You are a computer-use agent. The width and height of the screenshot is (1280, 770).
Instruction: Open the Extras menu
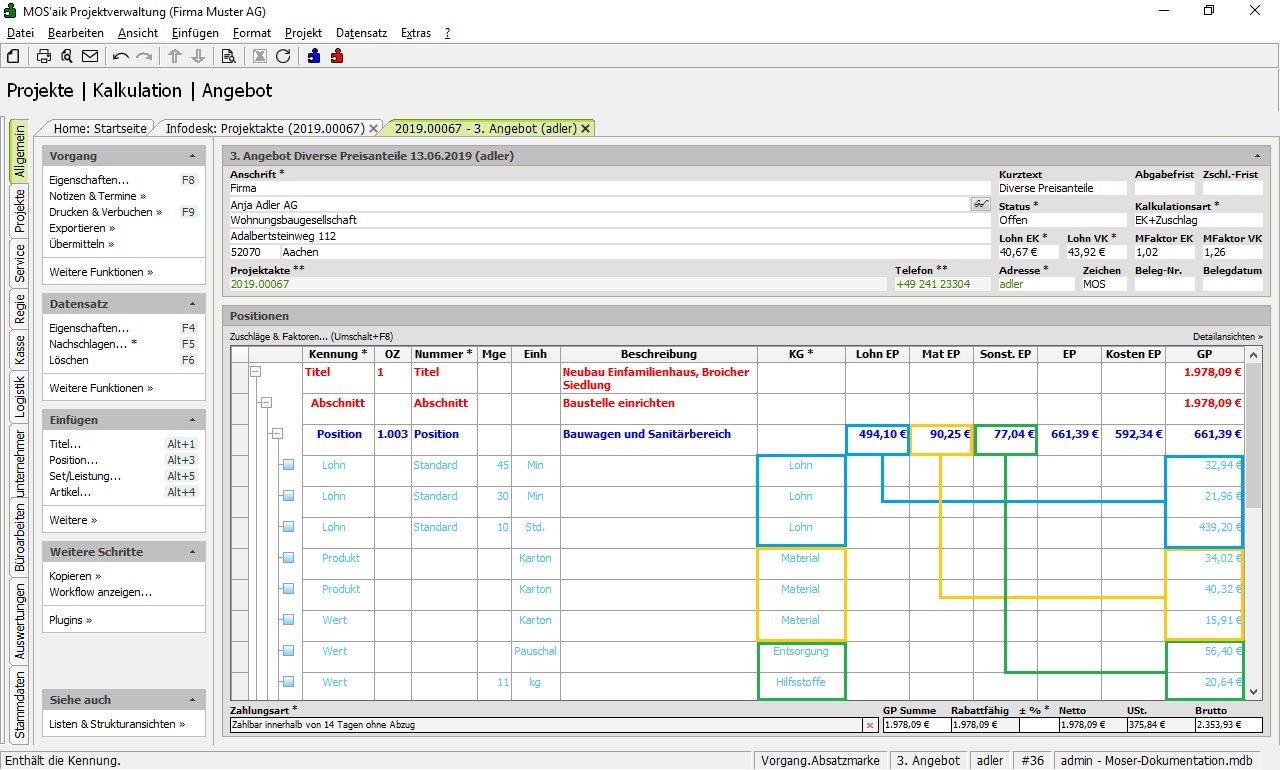[x=415, y=33]
